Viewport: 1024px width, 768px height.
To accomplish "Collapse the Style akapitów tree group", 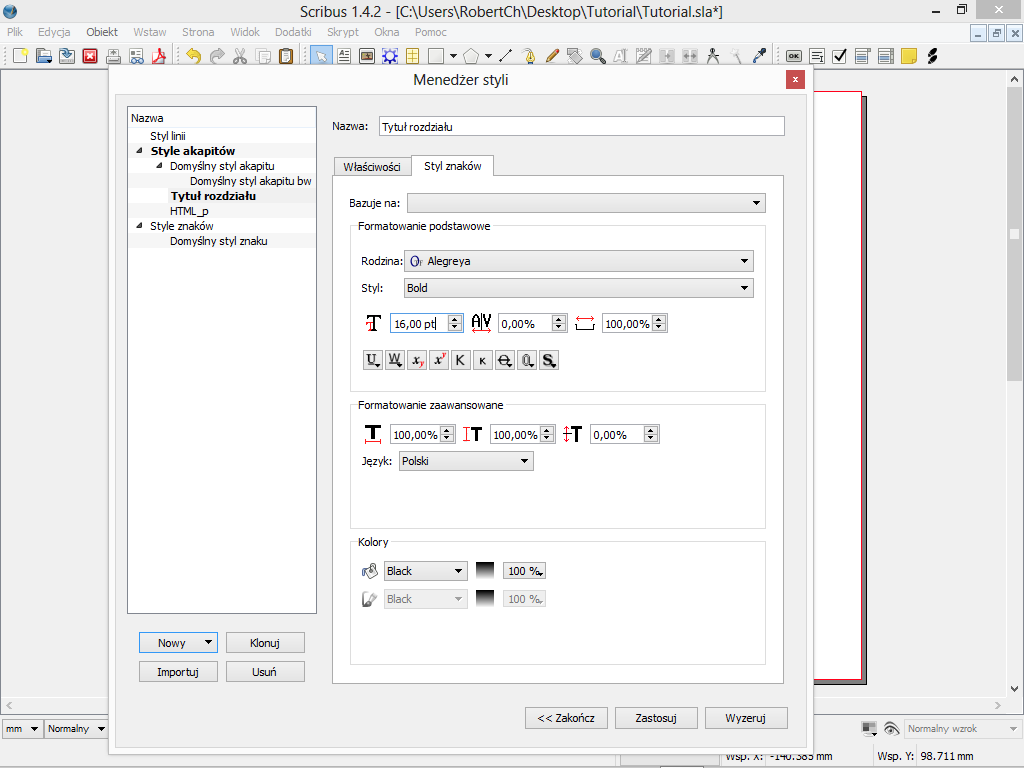I will [140, 151].
